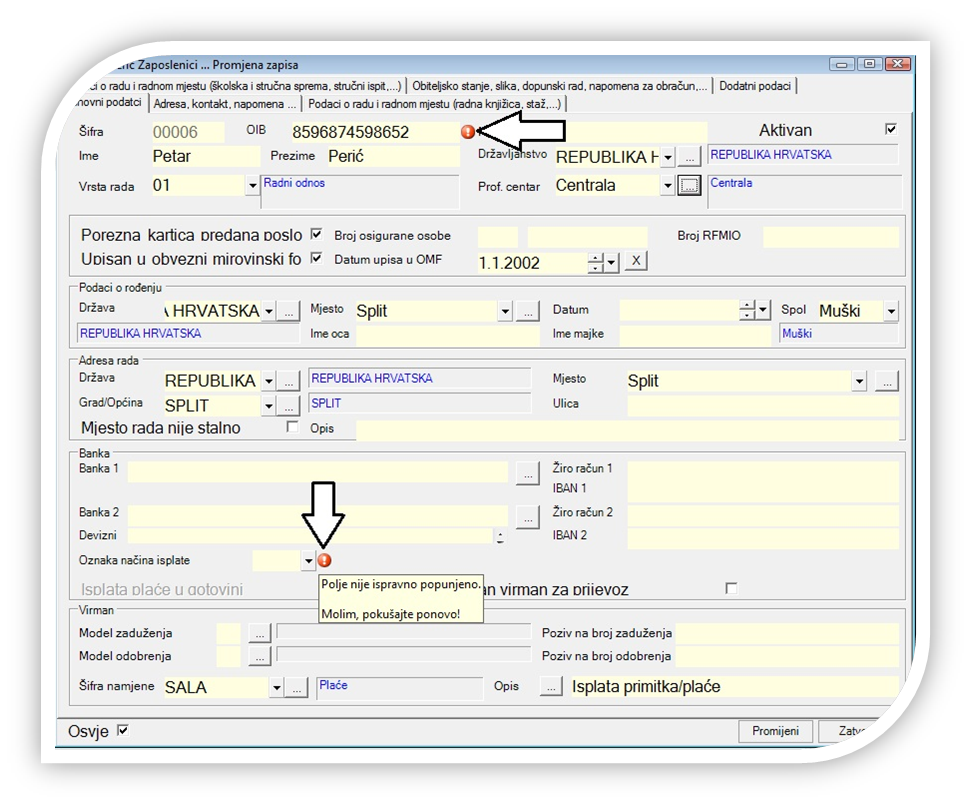Click the Ulica input field
Viewport: 971px width, 804px height.
(762, 404)
